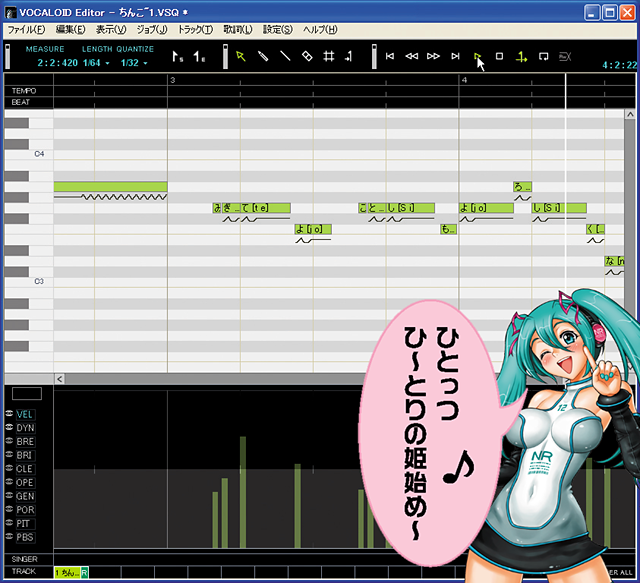Click the SINGER row label
Viewport: 640px width, 583px height.
24,559
